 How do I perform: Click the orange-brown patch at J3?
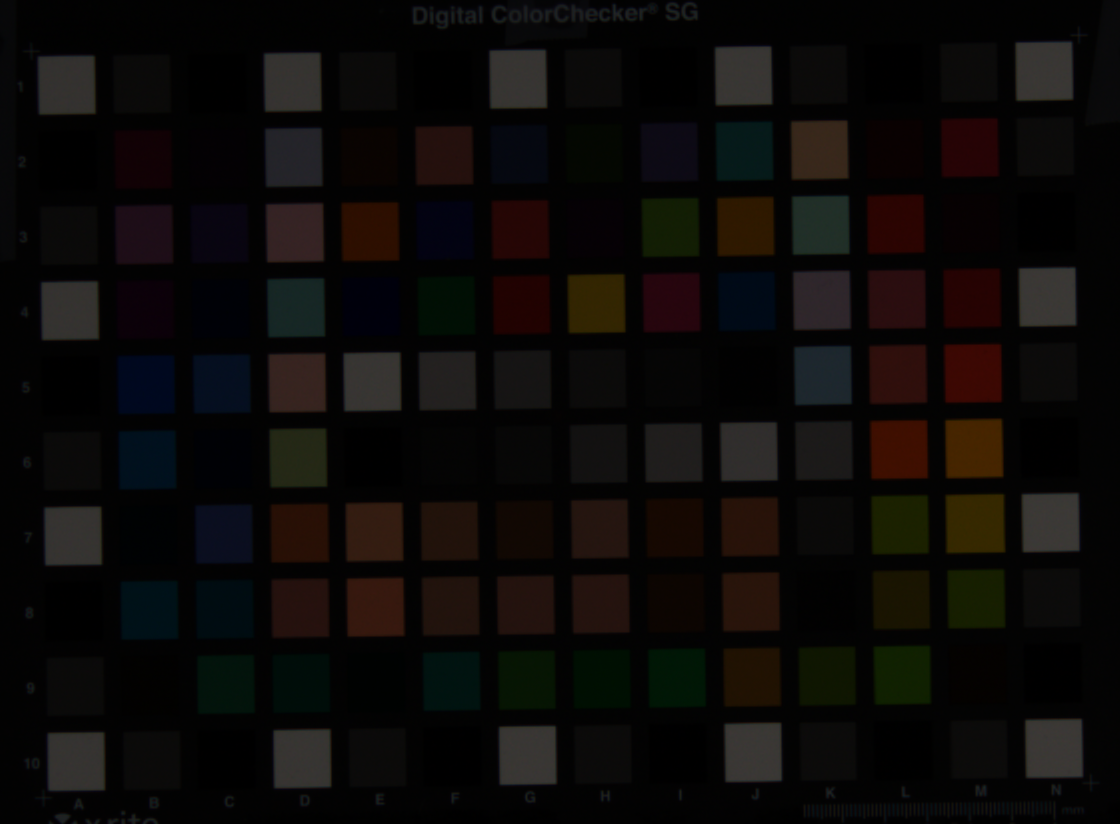pos(746,226)
